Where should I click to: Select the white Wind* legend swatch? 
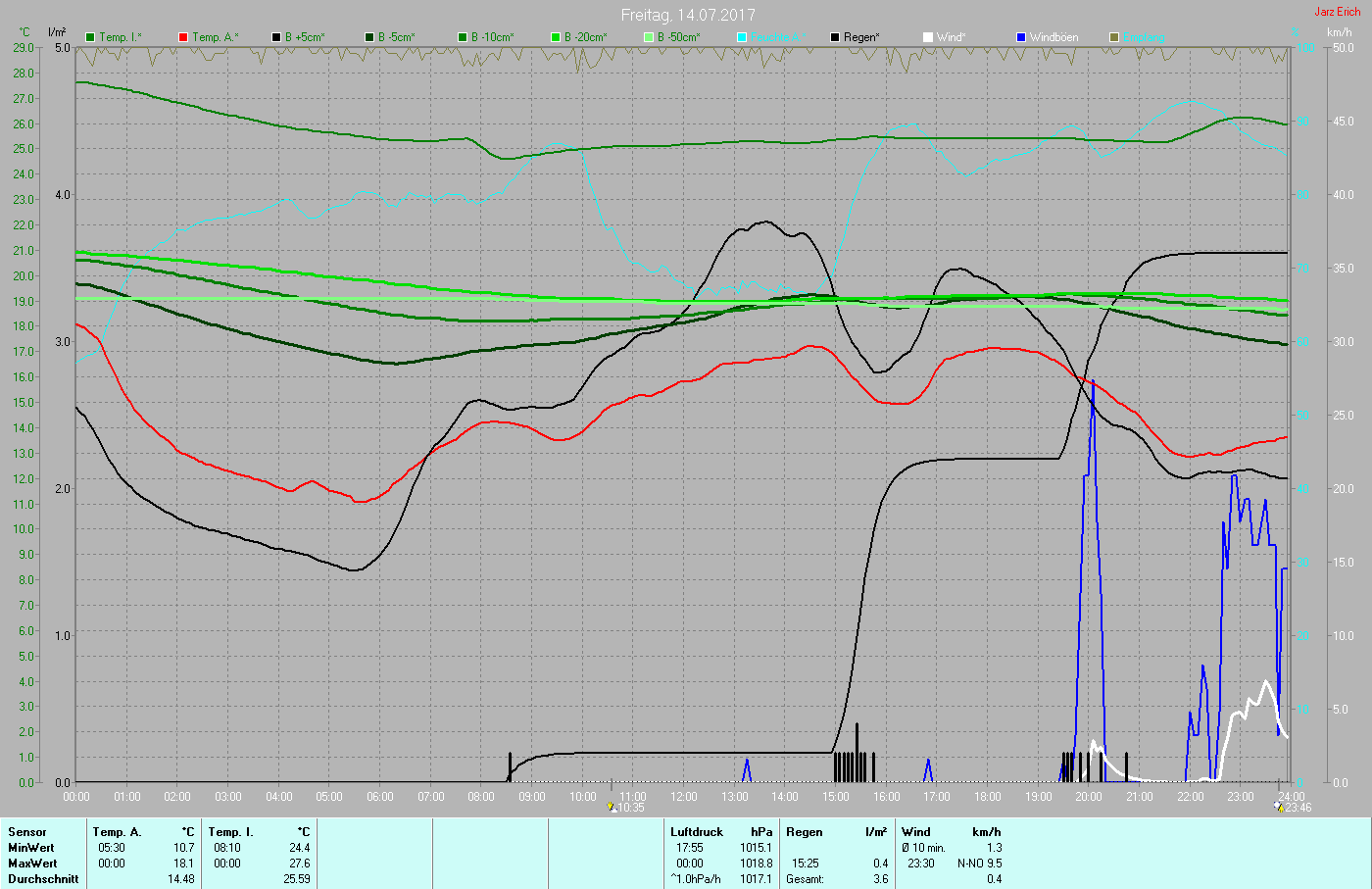(x=929, y=37)
